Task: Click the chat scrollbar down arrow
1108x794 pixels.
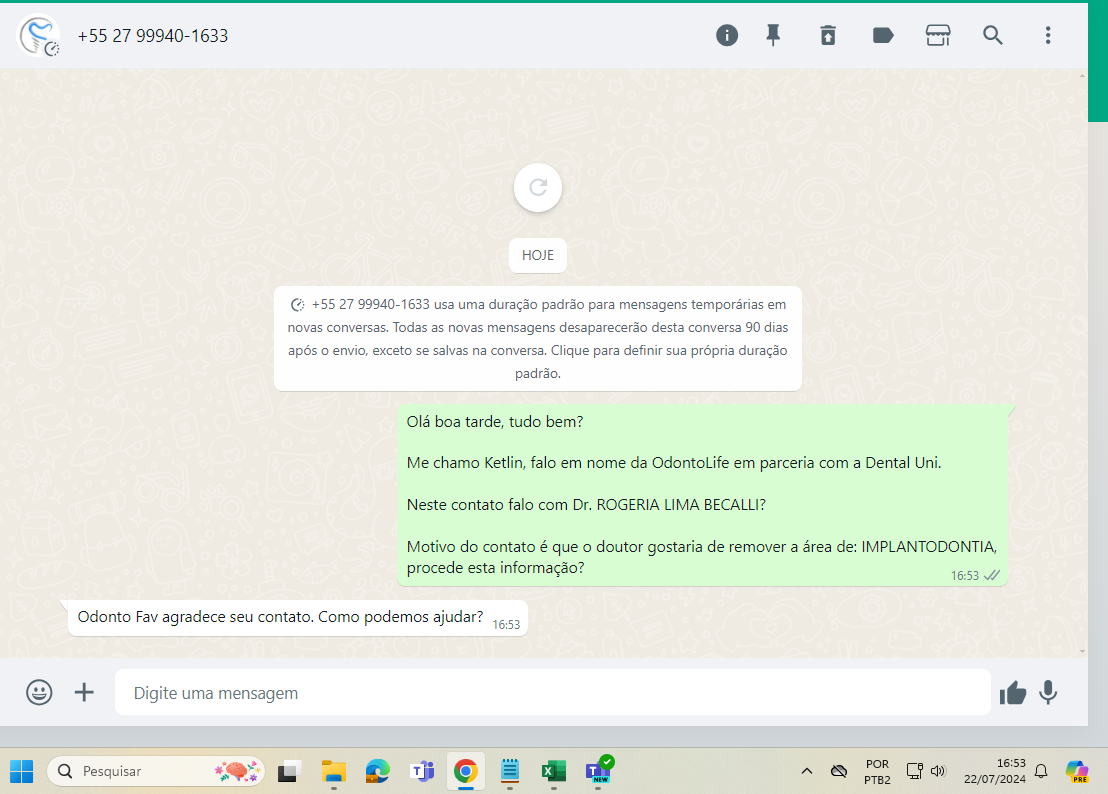Action: (x=1083, y=651)
